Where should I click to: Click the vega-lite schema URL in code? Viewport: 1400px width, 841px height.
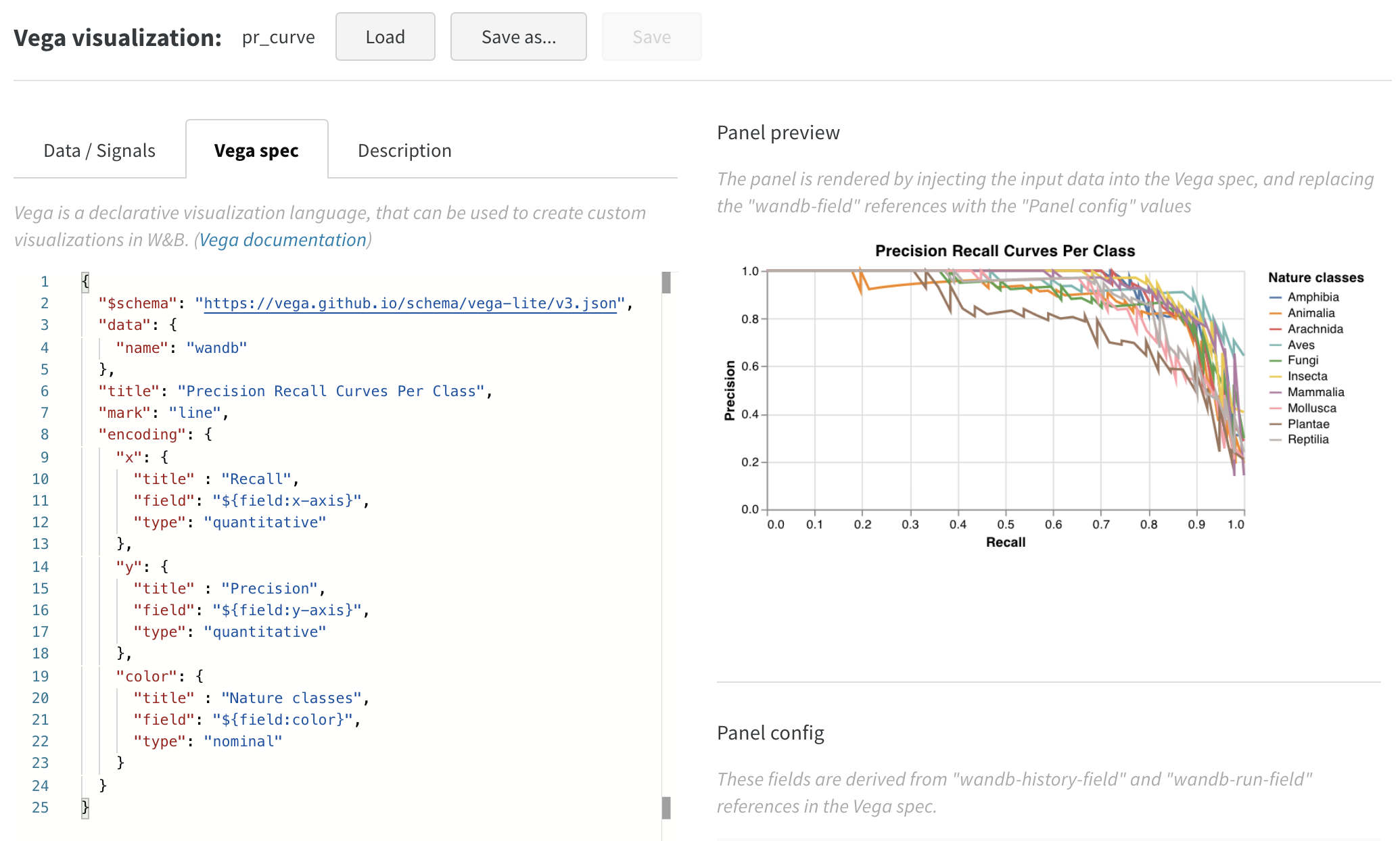410,304
